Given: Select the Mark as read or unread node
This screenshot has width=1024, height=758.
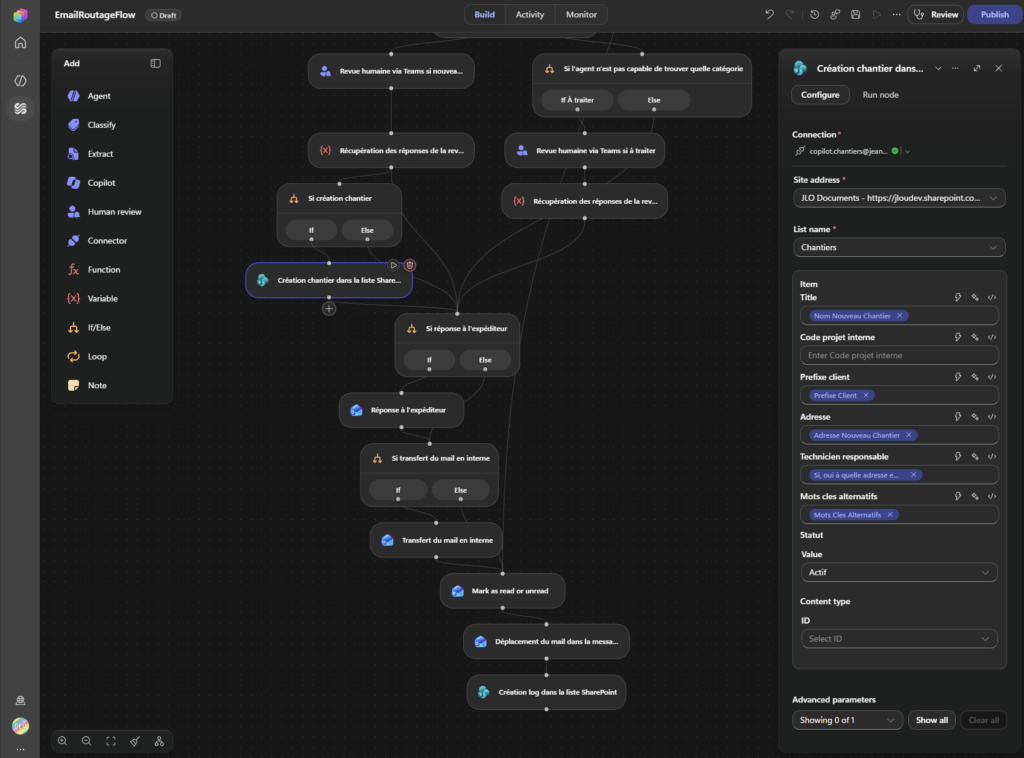Looking at the screenshot, I should click(502, 591).
